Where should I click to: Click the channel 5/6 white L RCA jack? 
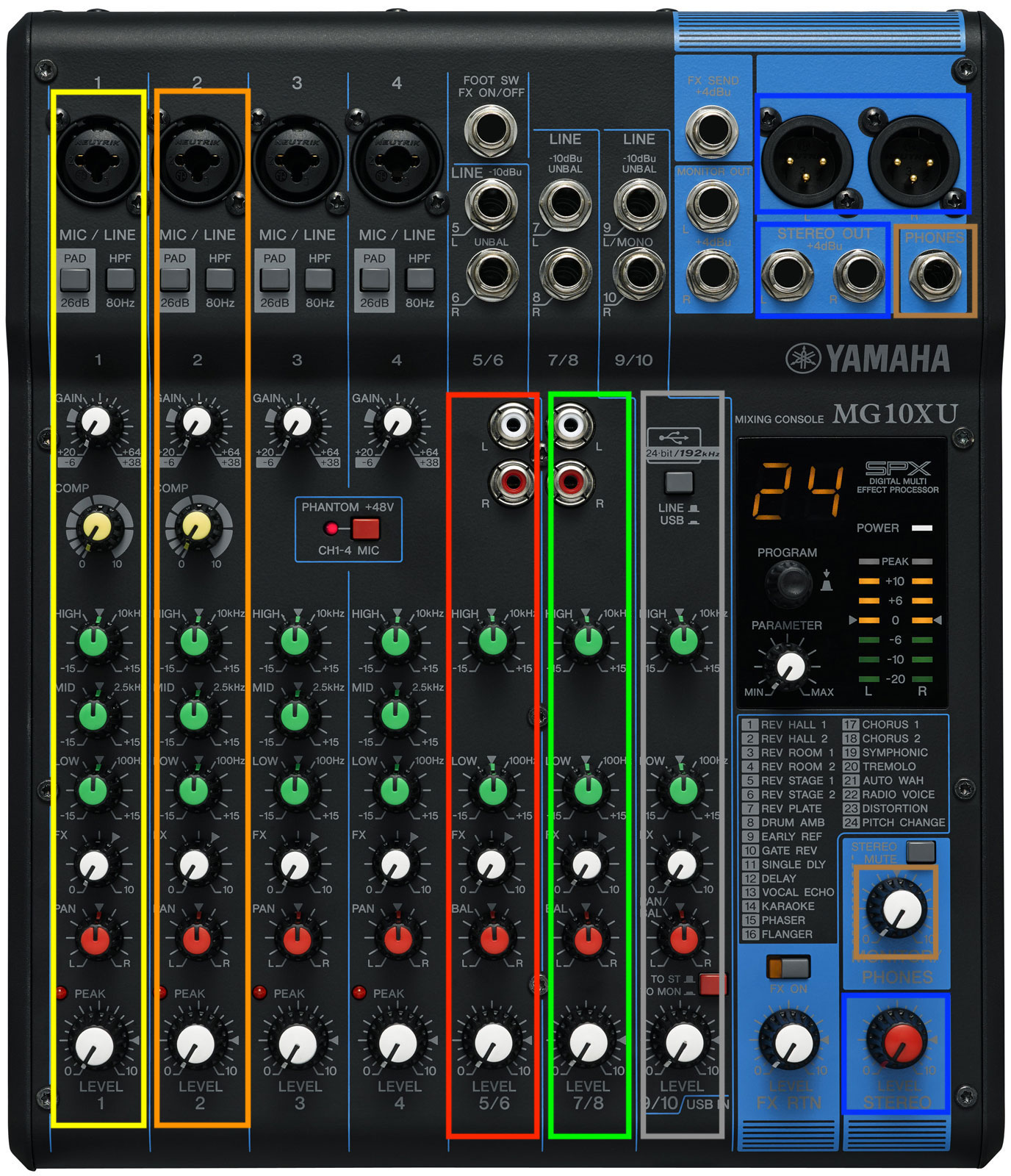(512, 424)
